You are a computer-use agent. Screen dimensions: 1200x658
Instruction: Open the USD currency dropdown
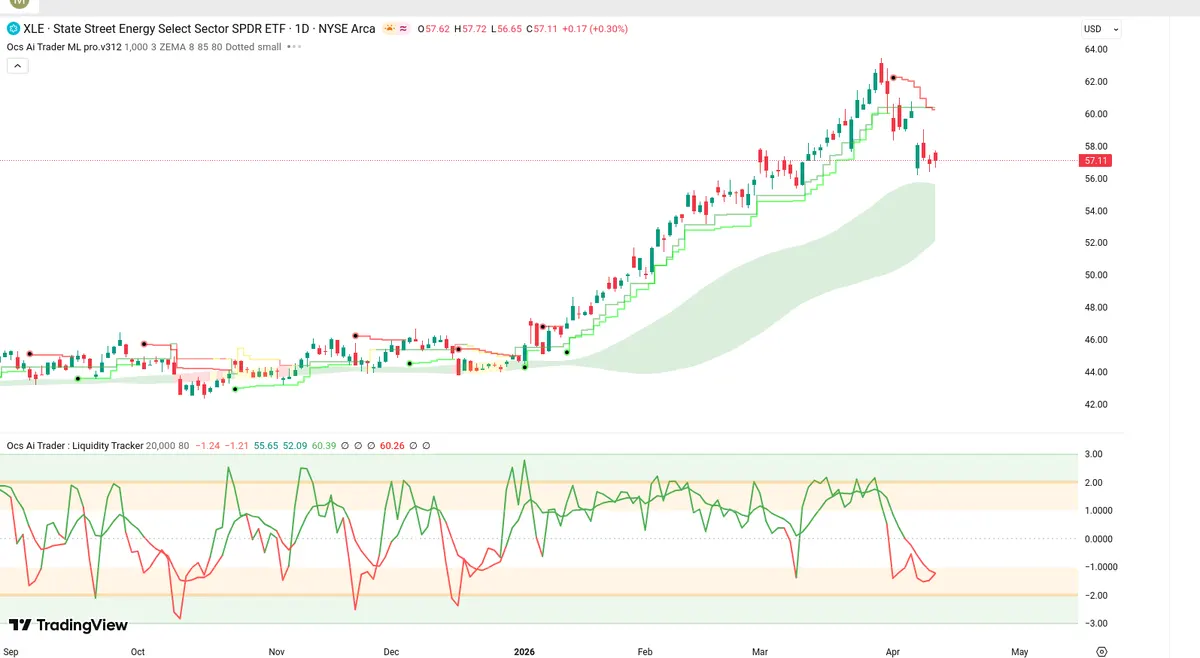click(x=1101, y=29)
